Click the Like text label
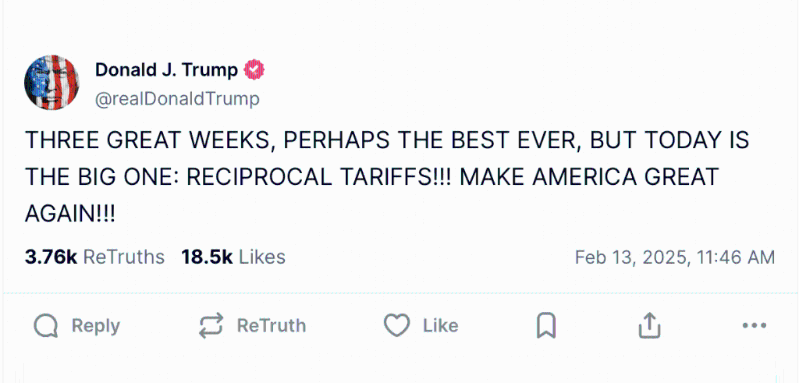Screen dimensions: 799x383 pyautogui.click(x=440, y=326)
